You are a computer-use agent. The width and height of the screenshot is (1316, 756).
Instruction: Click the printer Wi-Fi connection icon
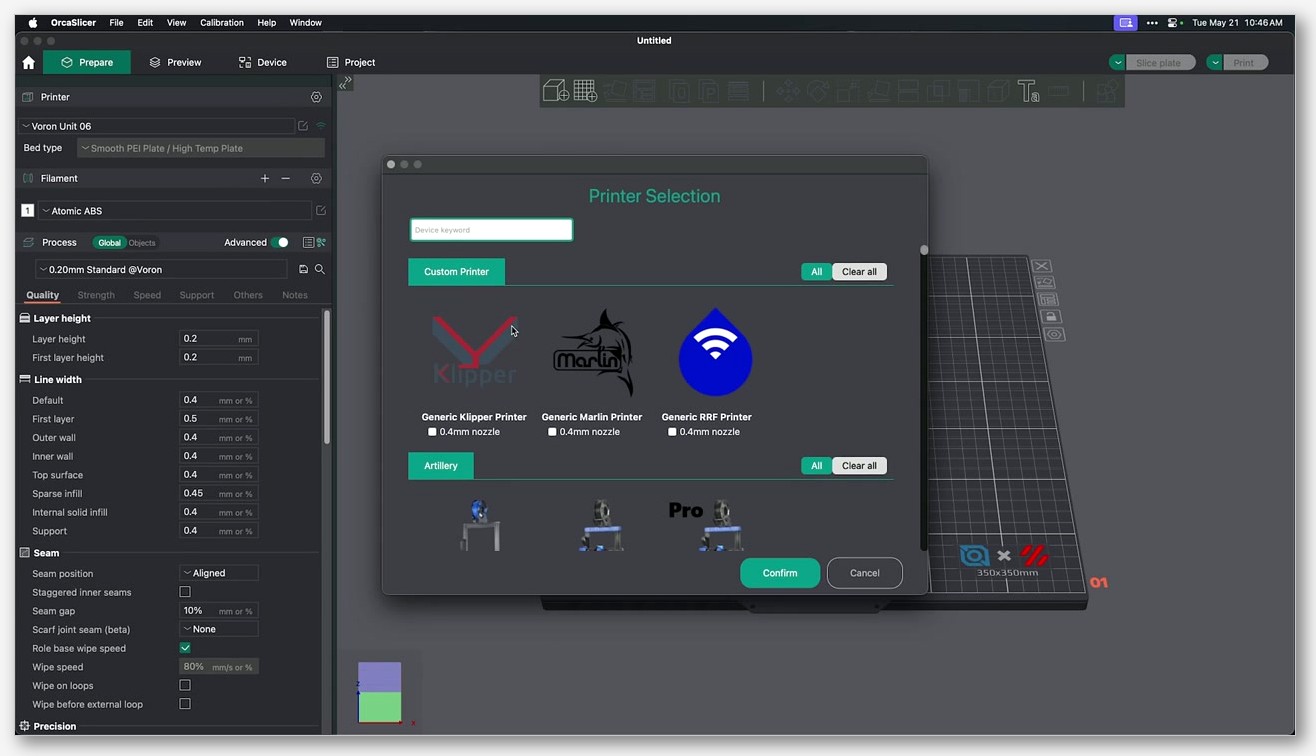pyautogui.click(x=321, y=126)
